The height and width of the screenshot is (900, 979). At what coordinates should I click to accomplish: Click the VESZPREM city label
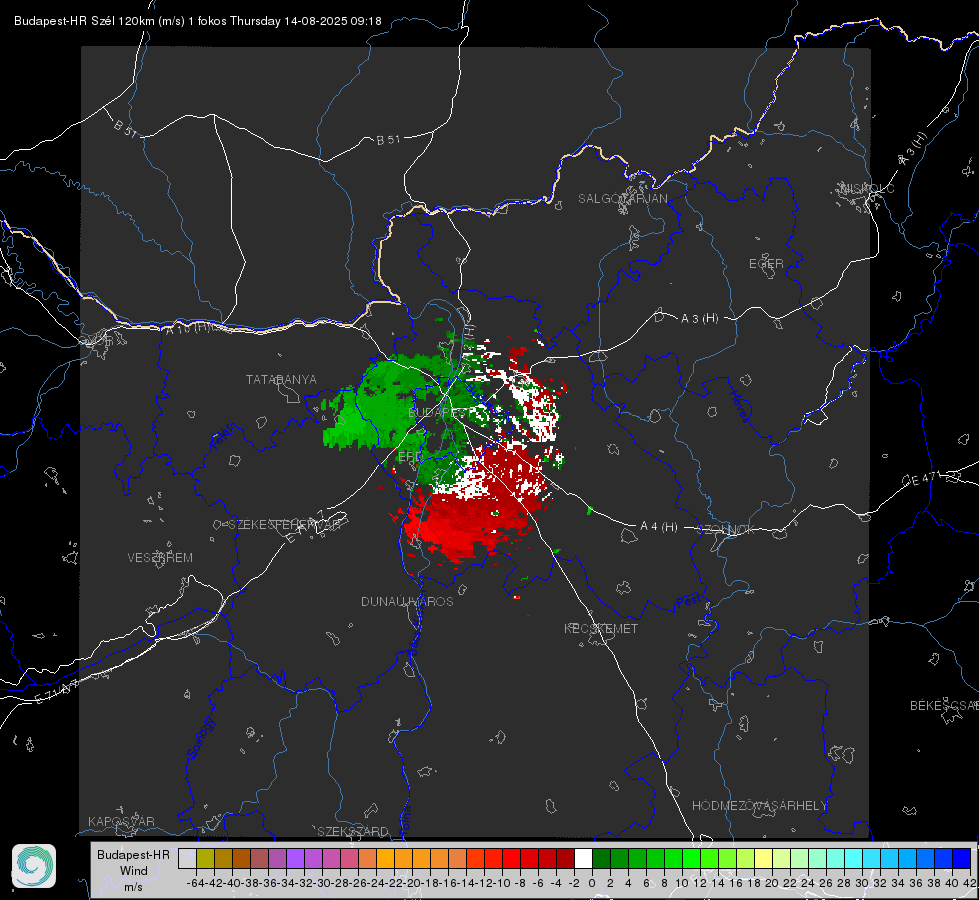click(x=160, y=557)
